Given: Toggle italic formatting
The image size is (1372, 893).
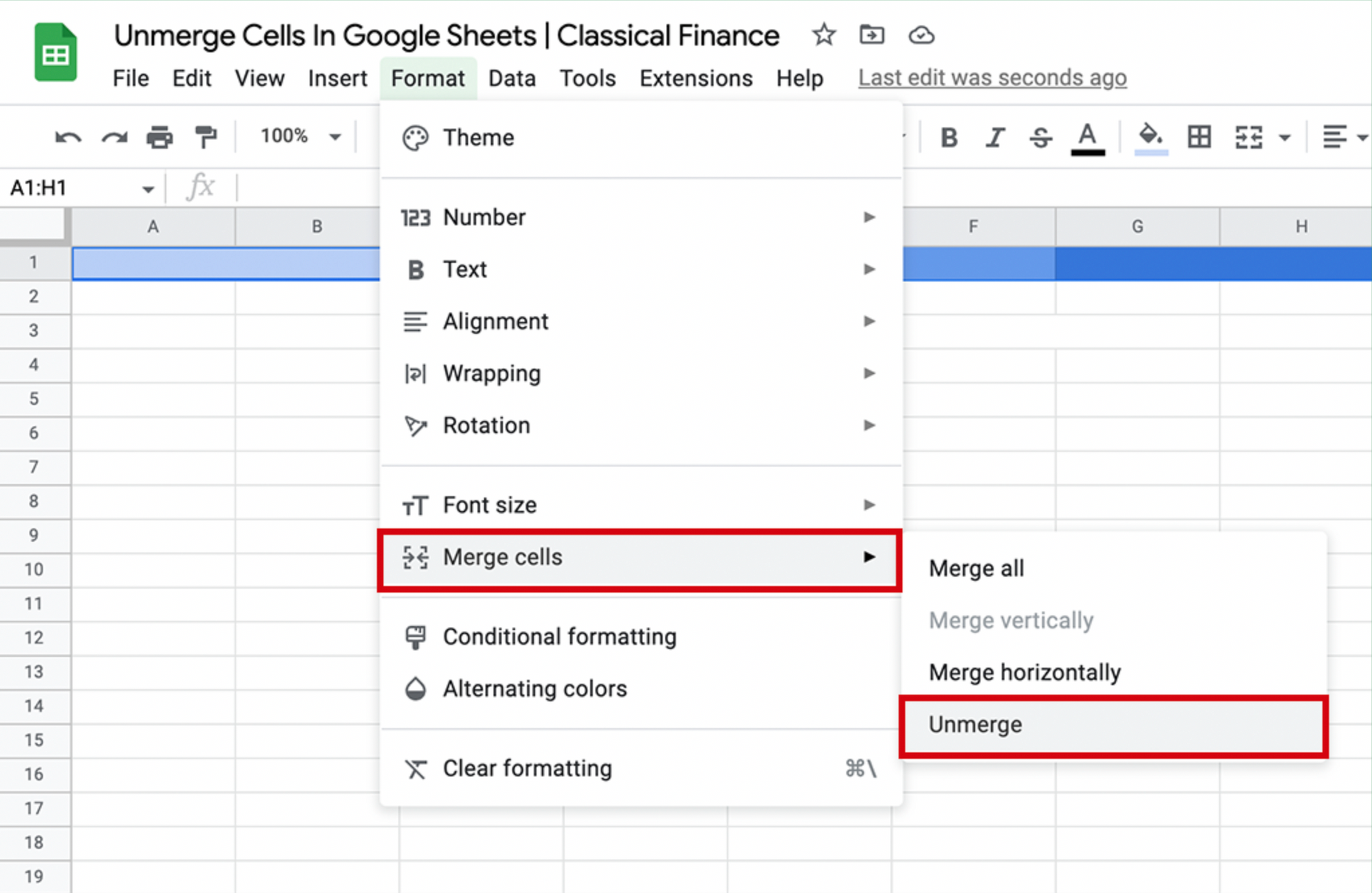Looking at the screenshot, I should coord(995,137).
